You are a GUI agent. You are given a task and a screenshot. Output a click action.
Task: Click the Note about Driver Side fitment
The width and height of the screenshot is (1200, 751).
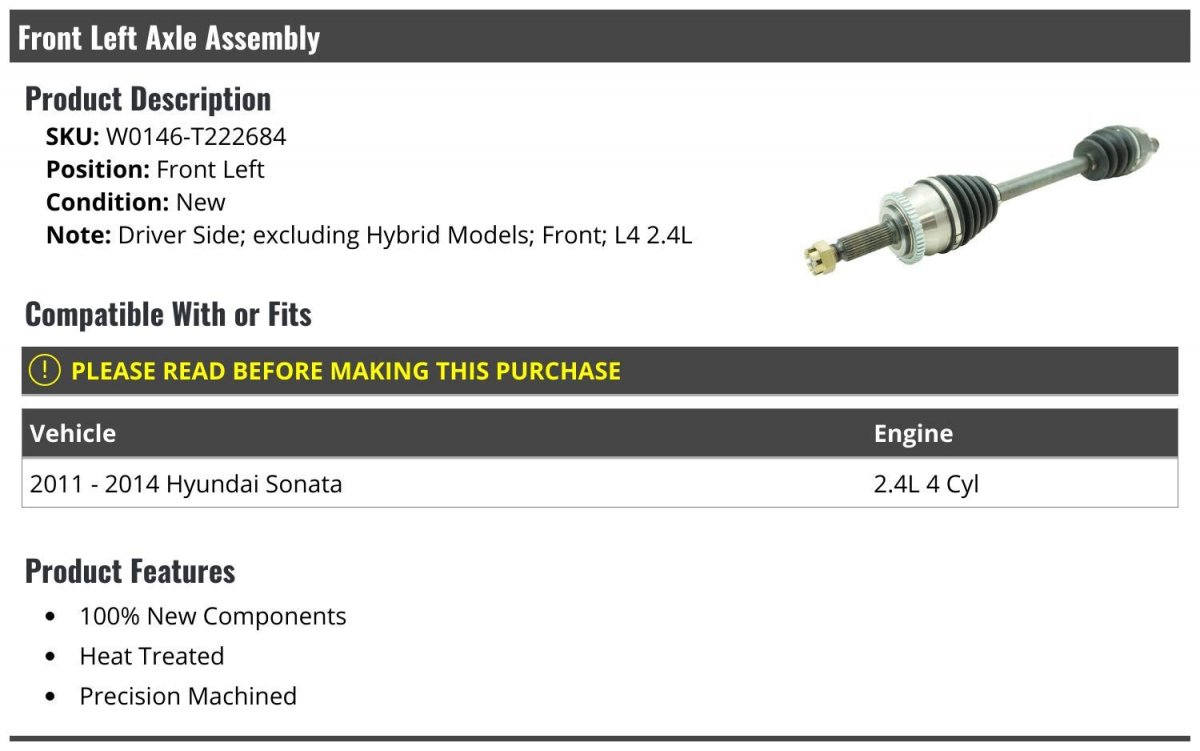(369, 235)
